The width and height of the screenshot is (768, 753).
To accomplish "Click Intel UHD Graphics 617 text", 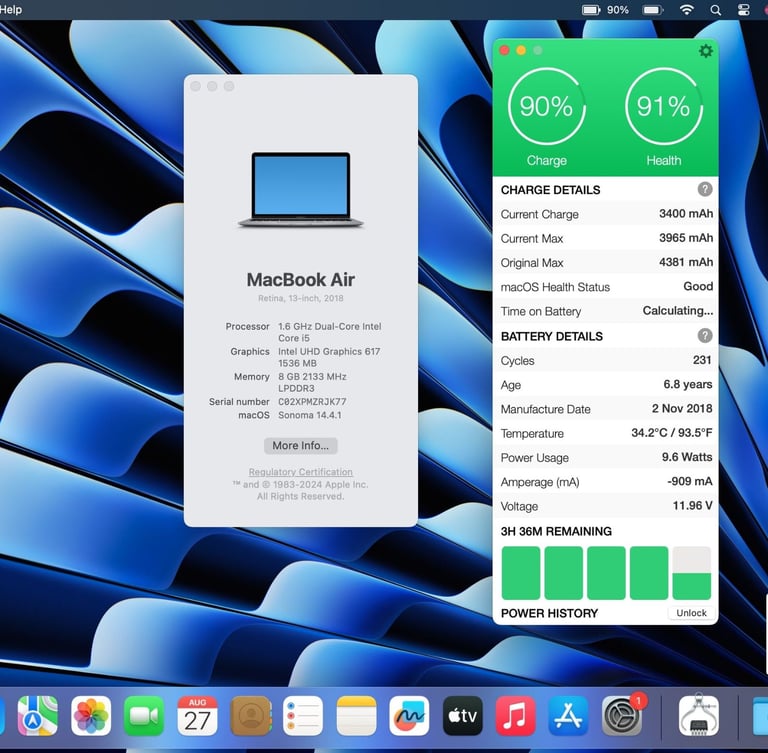I will point(329,351).
